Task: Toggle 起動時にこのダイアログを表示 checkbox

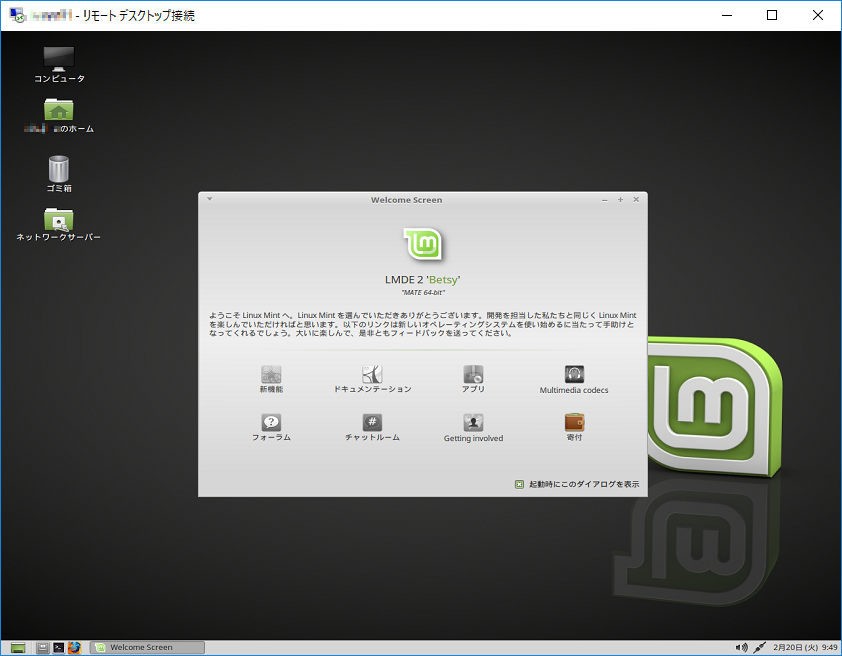Action: (519, 484)
